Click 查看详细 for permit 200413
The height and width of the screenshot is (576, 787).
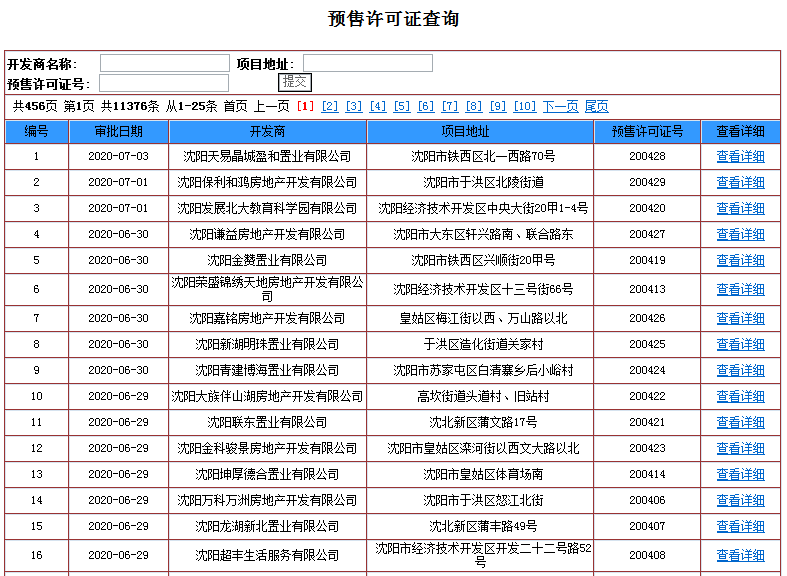(740, 290)
